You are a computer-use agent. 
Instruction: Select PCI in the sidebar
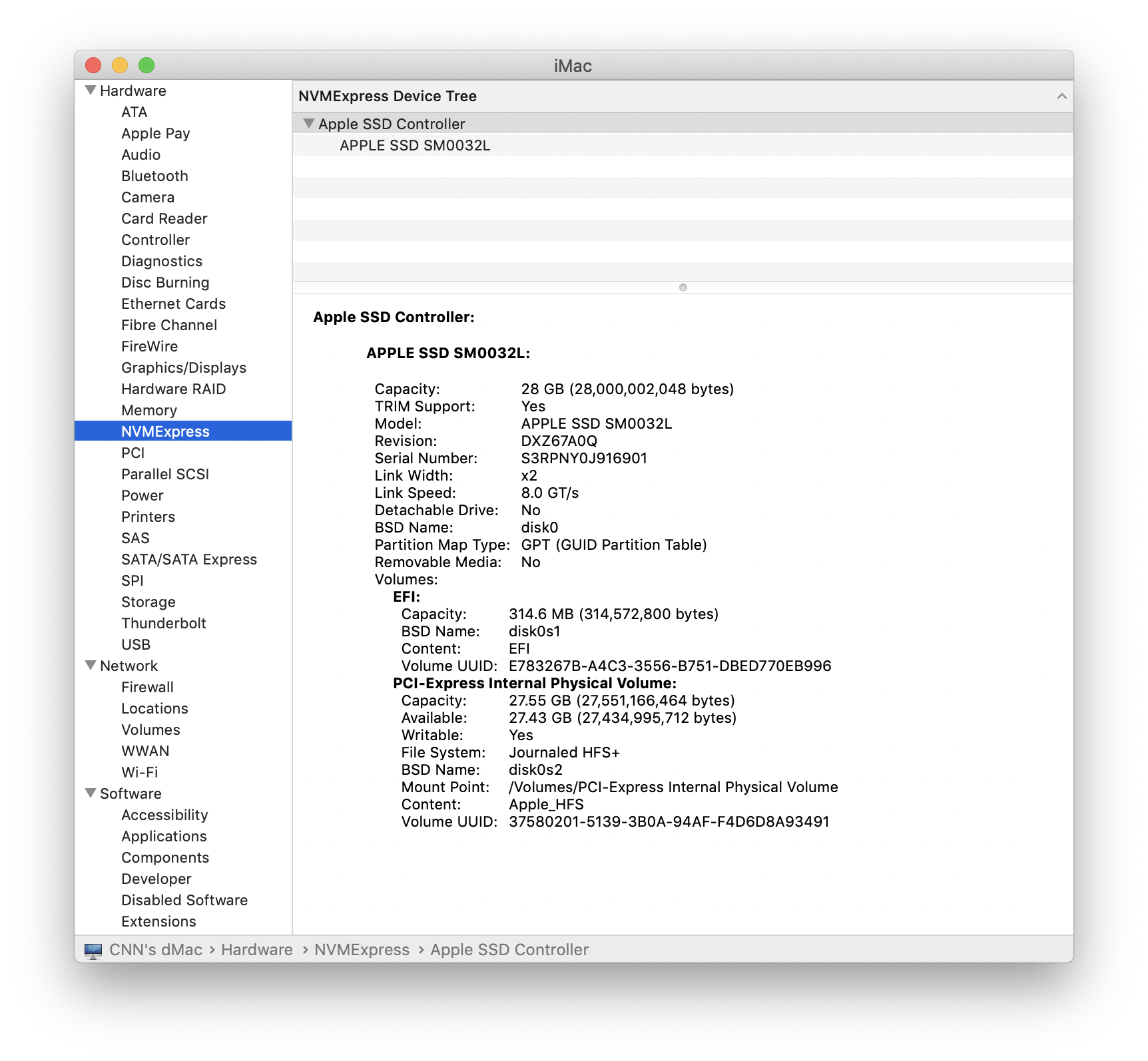(133, 453)
